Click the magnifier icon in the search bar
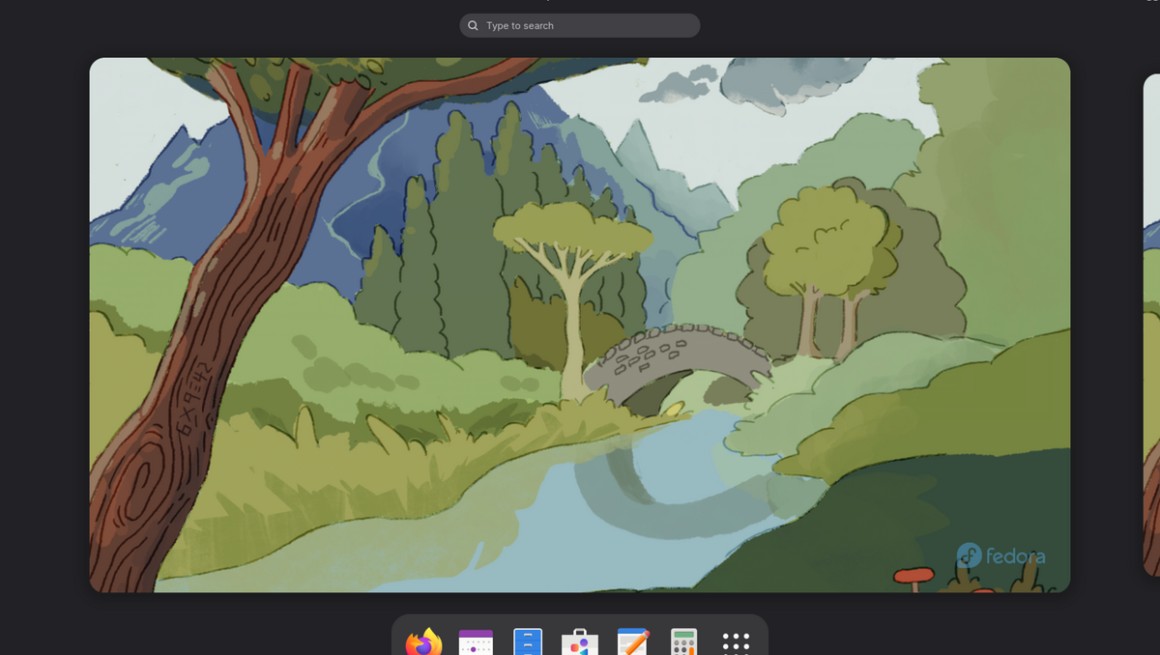The height and width of the screenshot is (655, 1160). tap(473, 26)
